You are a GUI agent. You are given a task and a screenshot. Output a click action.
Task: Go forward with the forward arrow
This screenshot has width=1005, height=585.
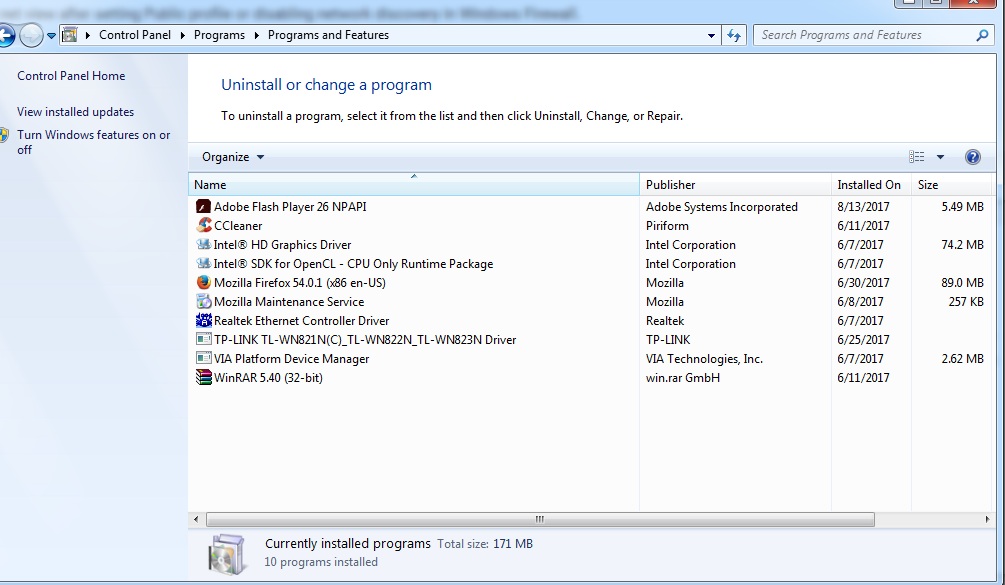pos(30,35)
